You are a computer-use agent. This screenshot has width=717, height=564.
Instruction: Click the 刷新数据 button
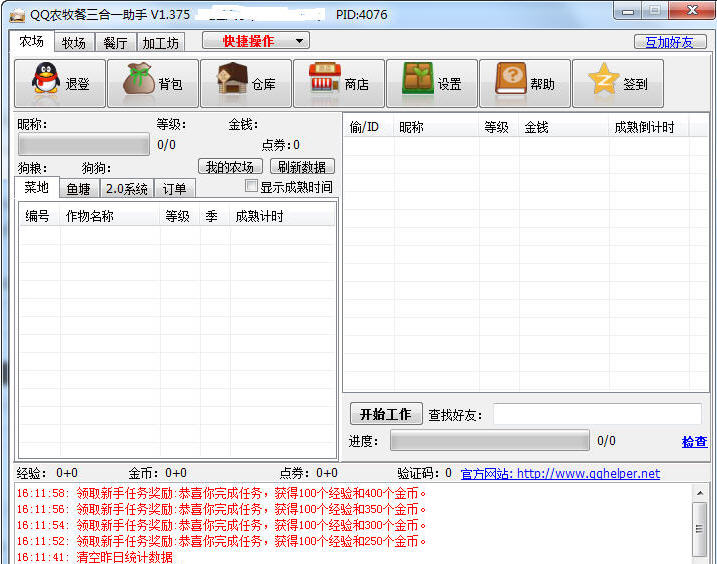point(302,167)
